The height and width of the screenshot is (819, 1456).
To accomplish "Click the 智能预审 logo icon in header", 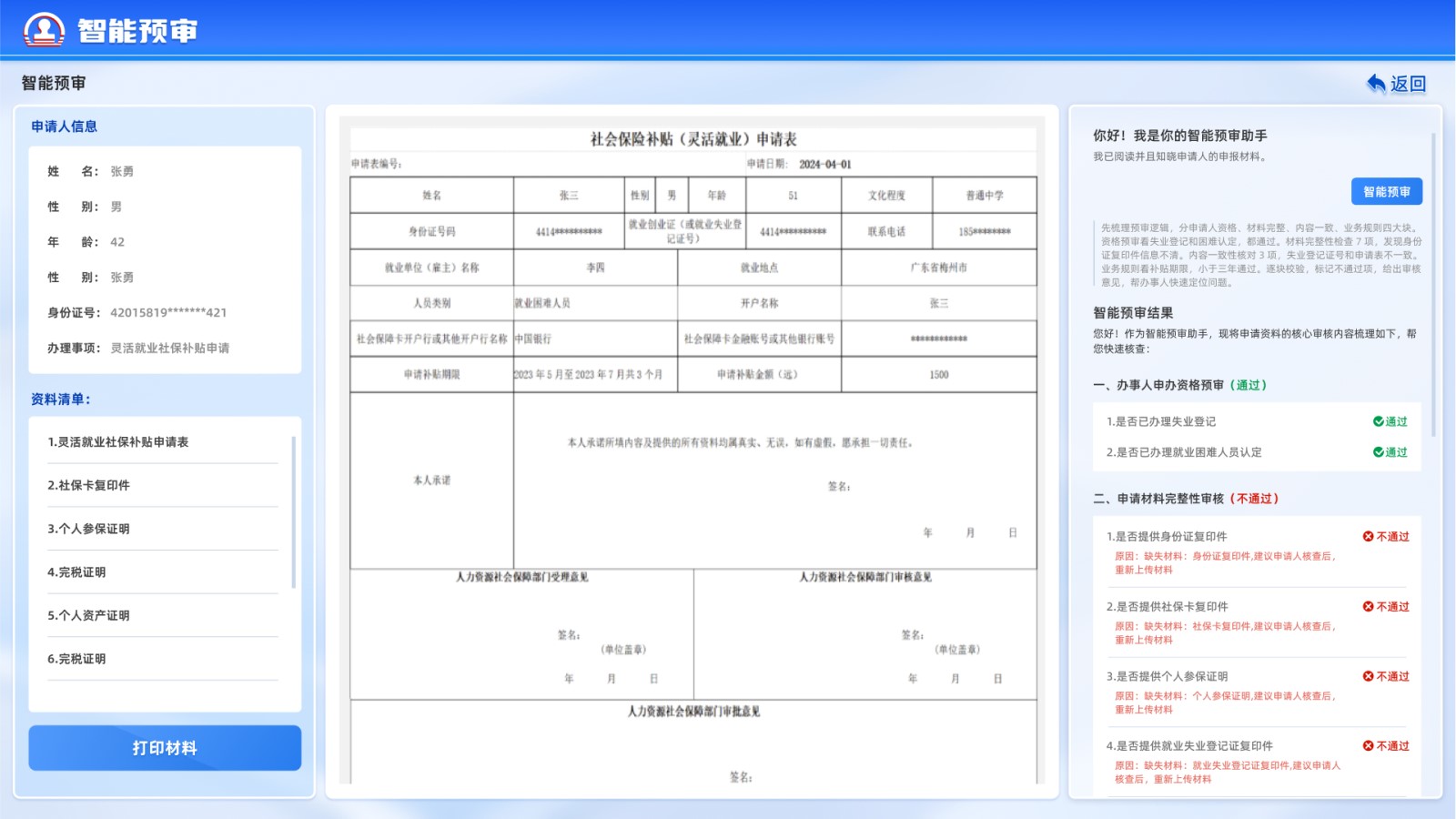I will pyautogui.click(x=44, y=29).
